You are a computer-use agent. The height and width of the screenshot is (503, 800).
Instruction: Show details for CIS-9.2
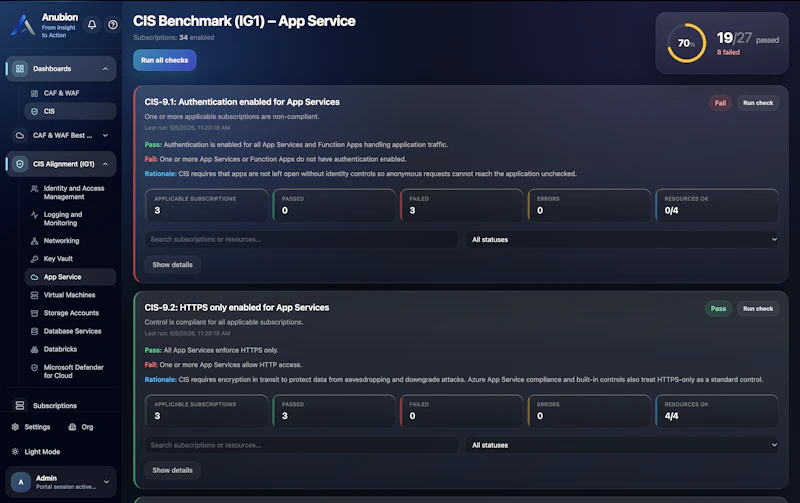click(172, 470)
